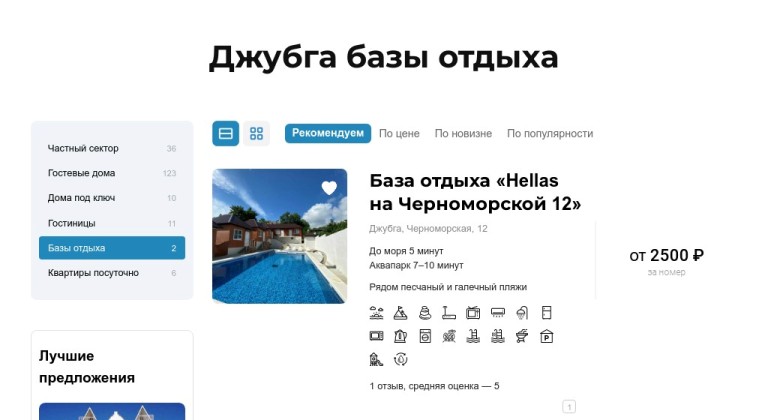Click the air conditioner amenity icon
The width and height of the screenshot is (760, 420).
[x=498, y=312]
